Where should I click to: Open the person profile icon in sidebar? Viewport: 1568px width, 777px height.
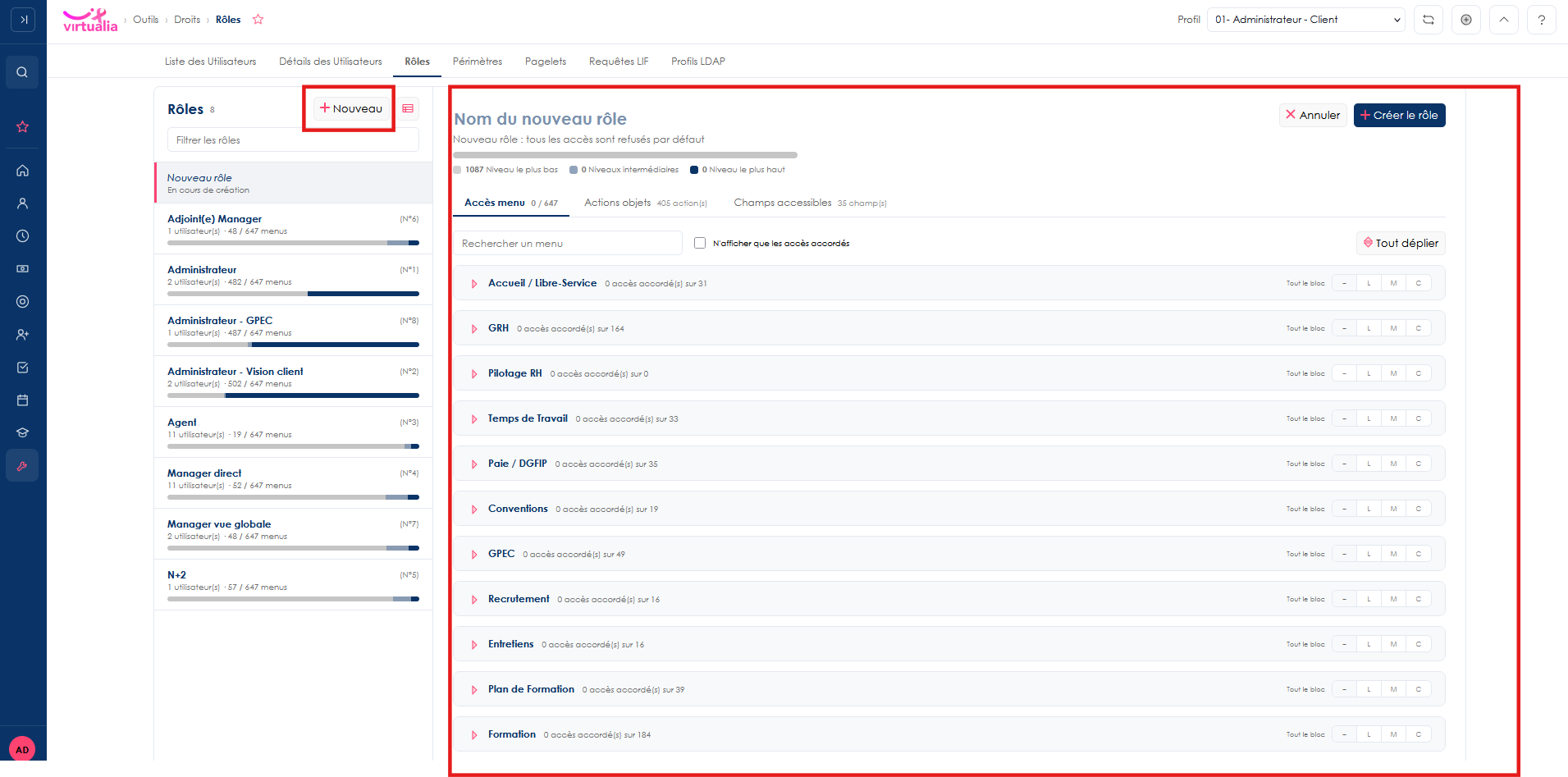point(22,203)
